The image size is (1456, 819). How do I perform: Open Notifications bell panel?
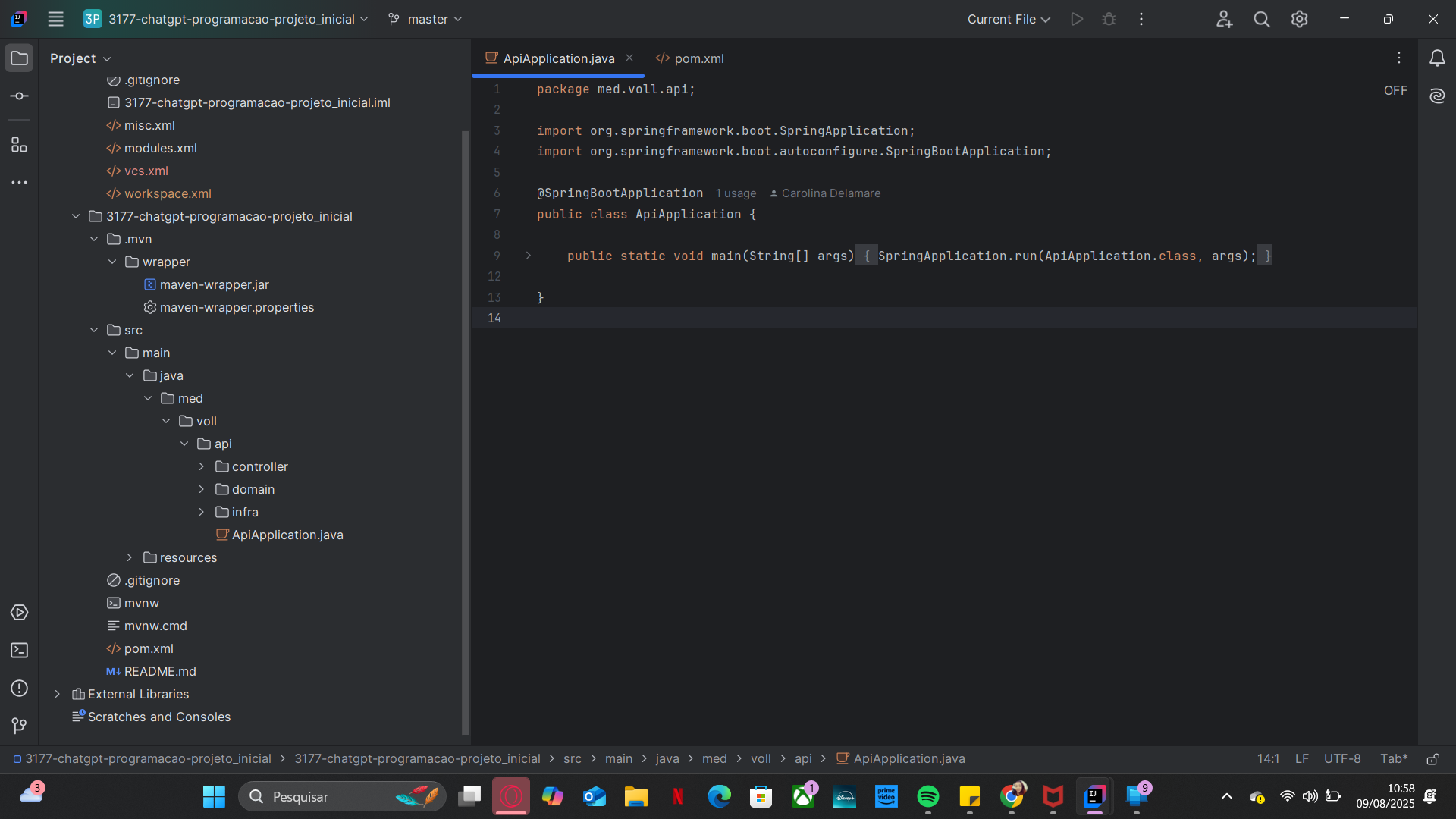1437,58
